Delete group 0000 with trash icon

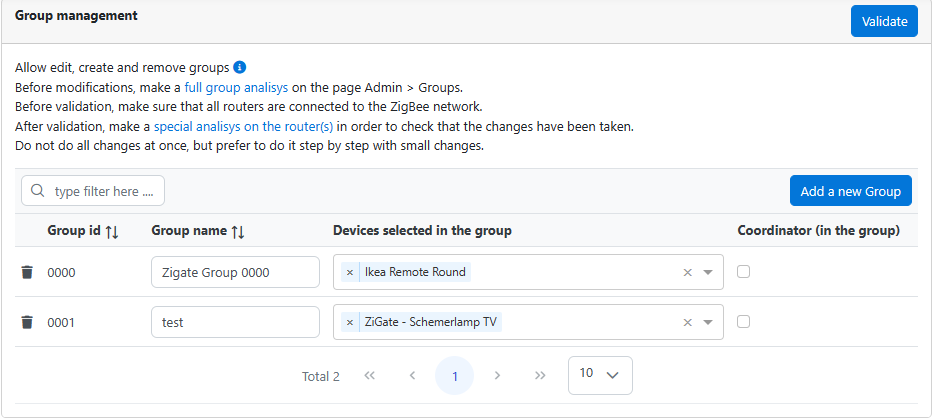pyautogui.click(x=27, y=272)
